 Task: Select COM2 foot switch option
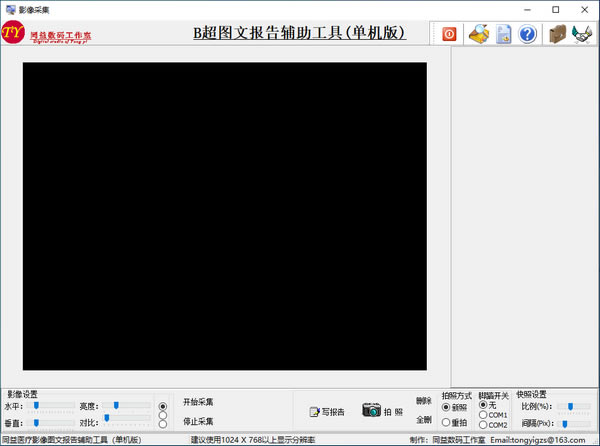tap(485, 425)
